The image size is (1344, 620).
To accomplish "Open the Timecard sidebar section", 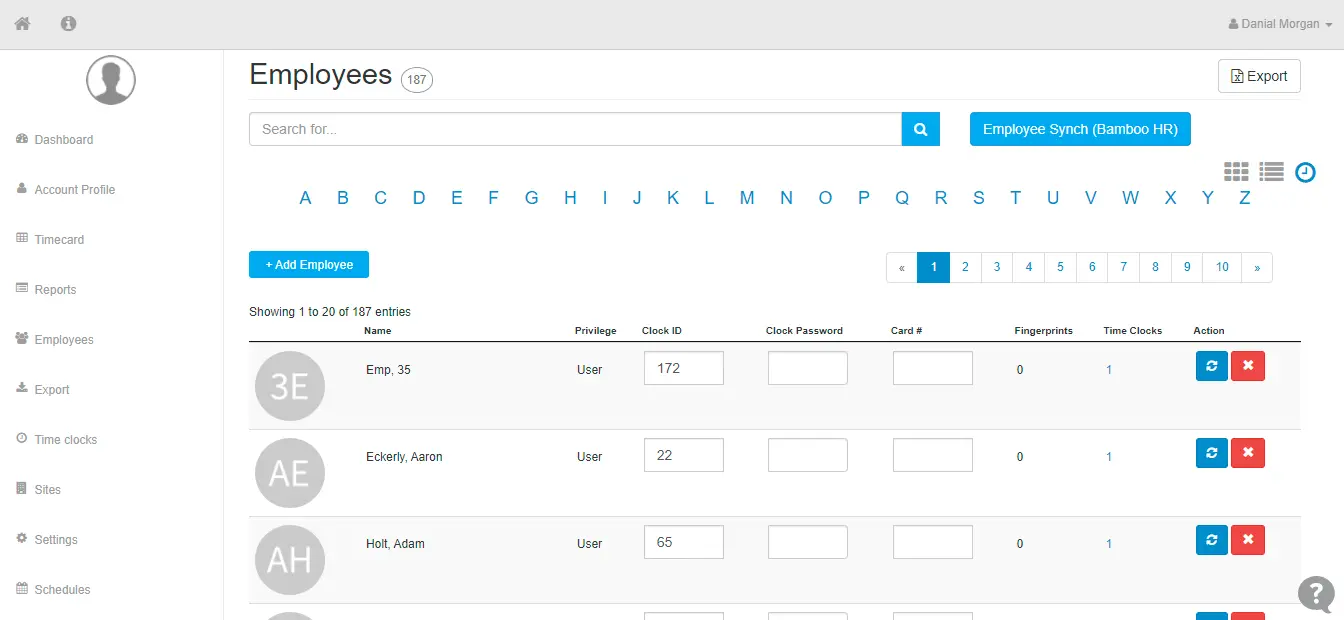I will click(57, 239).
